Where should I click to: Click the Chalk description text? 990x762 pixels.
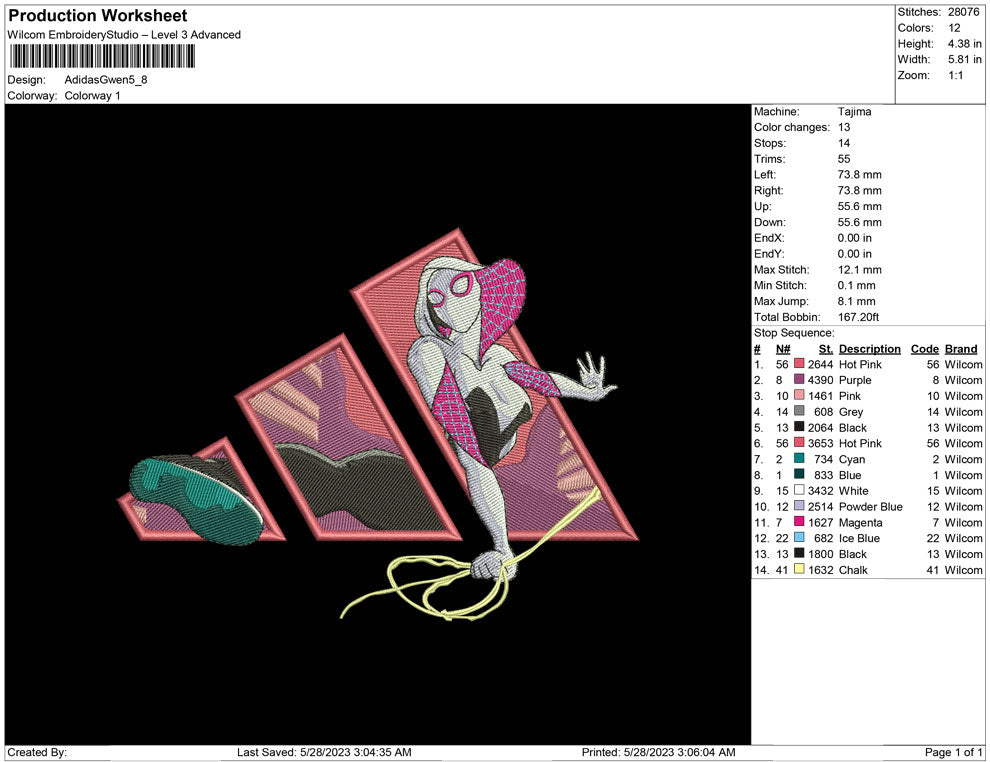pos(853,569)
